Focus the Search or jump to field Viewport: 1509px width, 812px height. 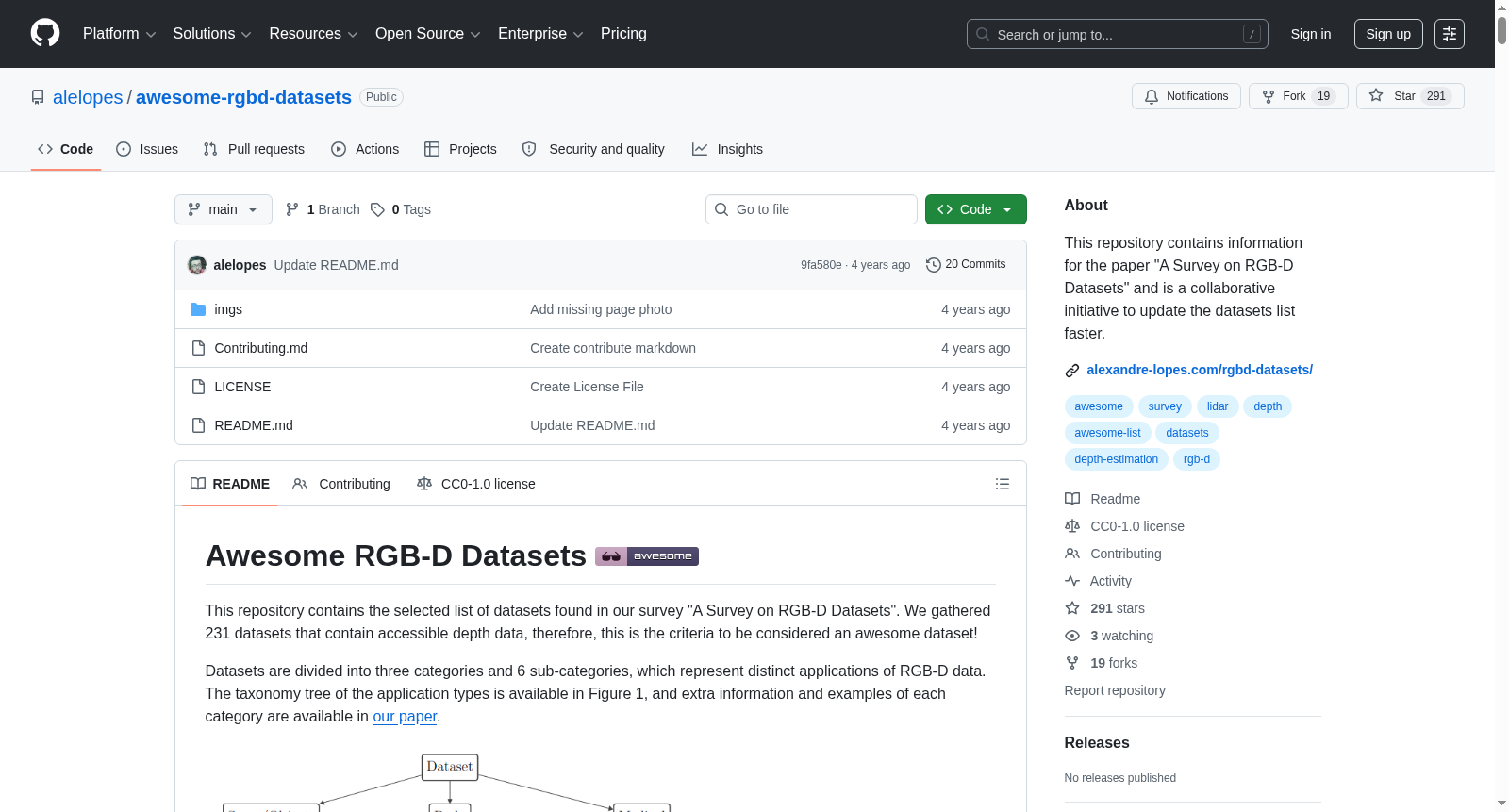[x=1118, y=34]
